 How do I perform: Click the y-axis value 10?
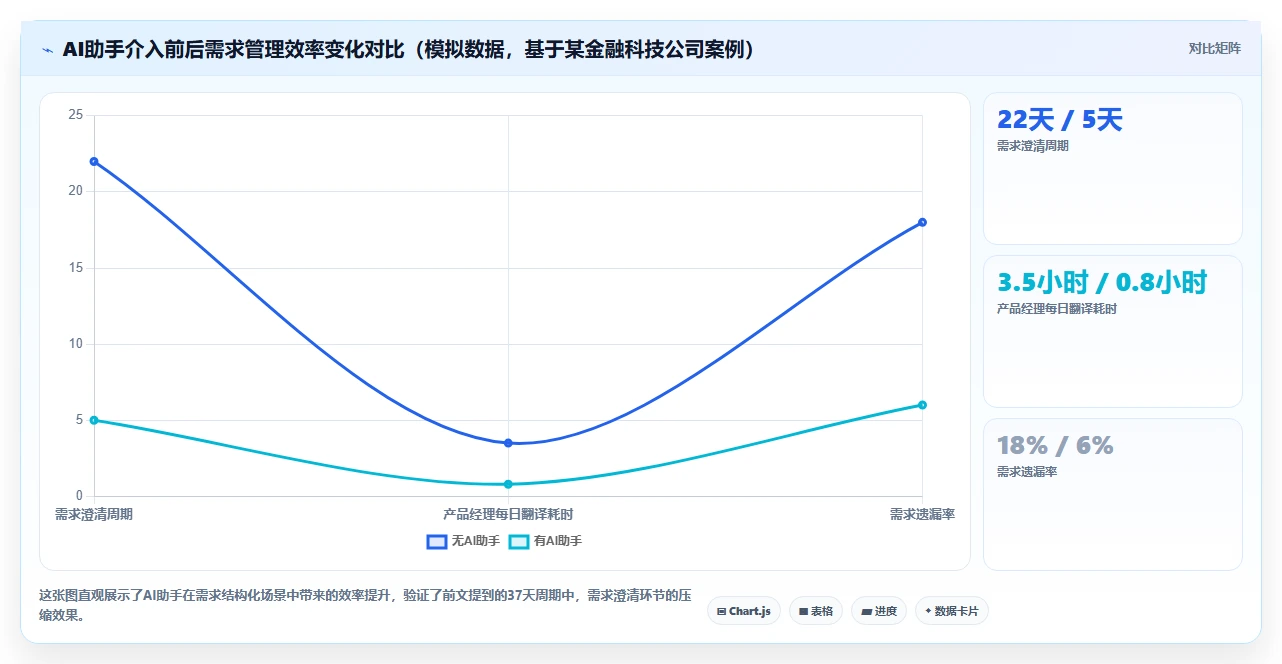75,344
